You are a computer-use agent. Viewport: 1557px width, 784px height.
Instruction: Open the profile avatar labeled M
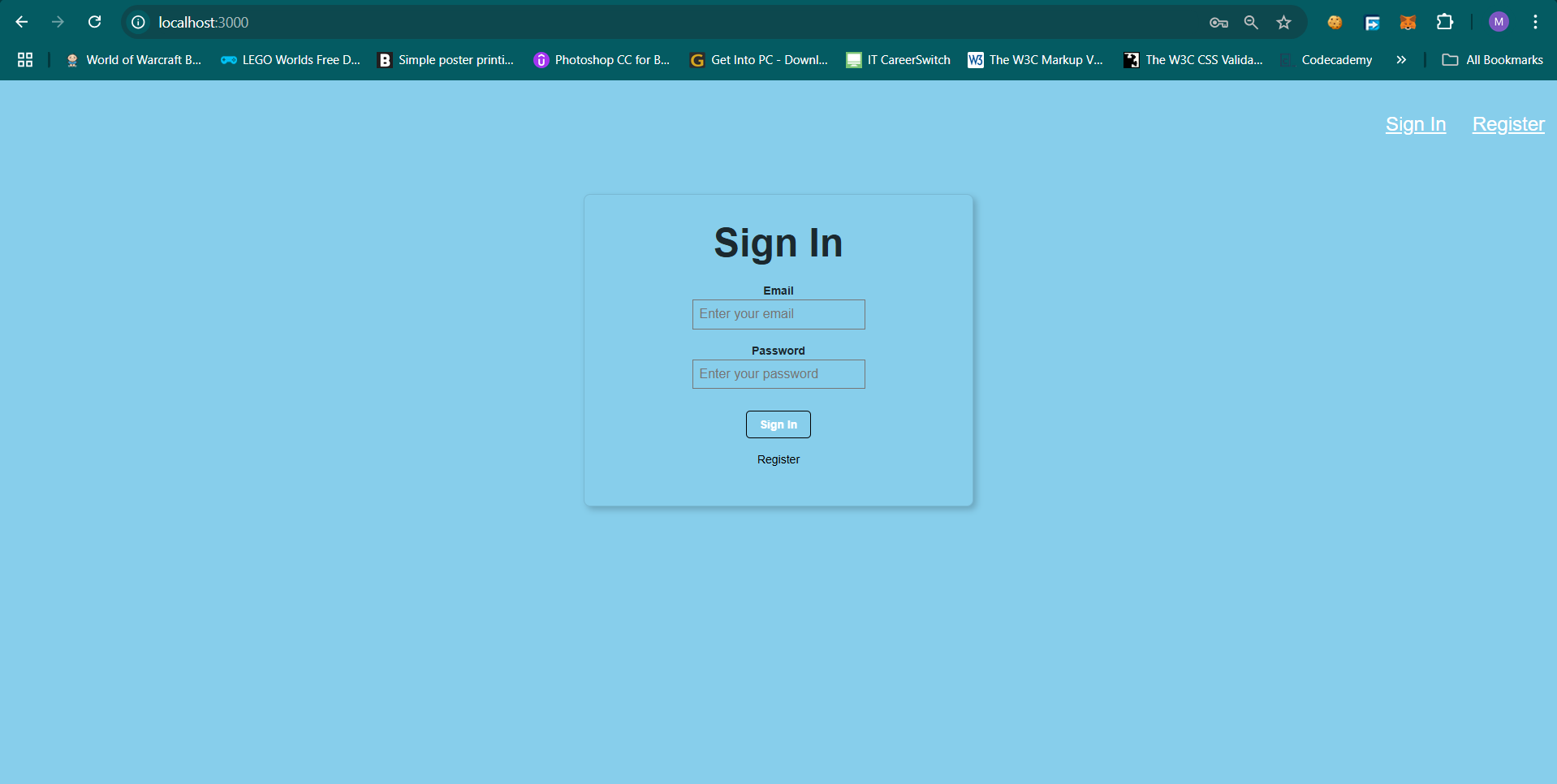(1499, 22)
